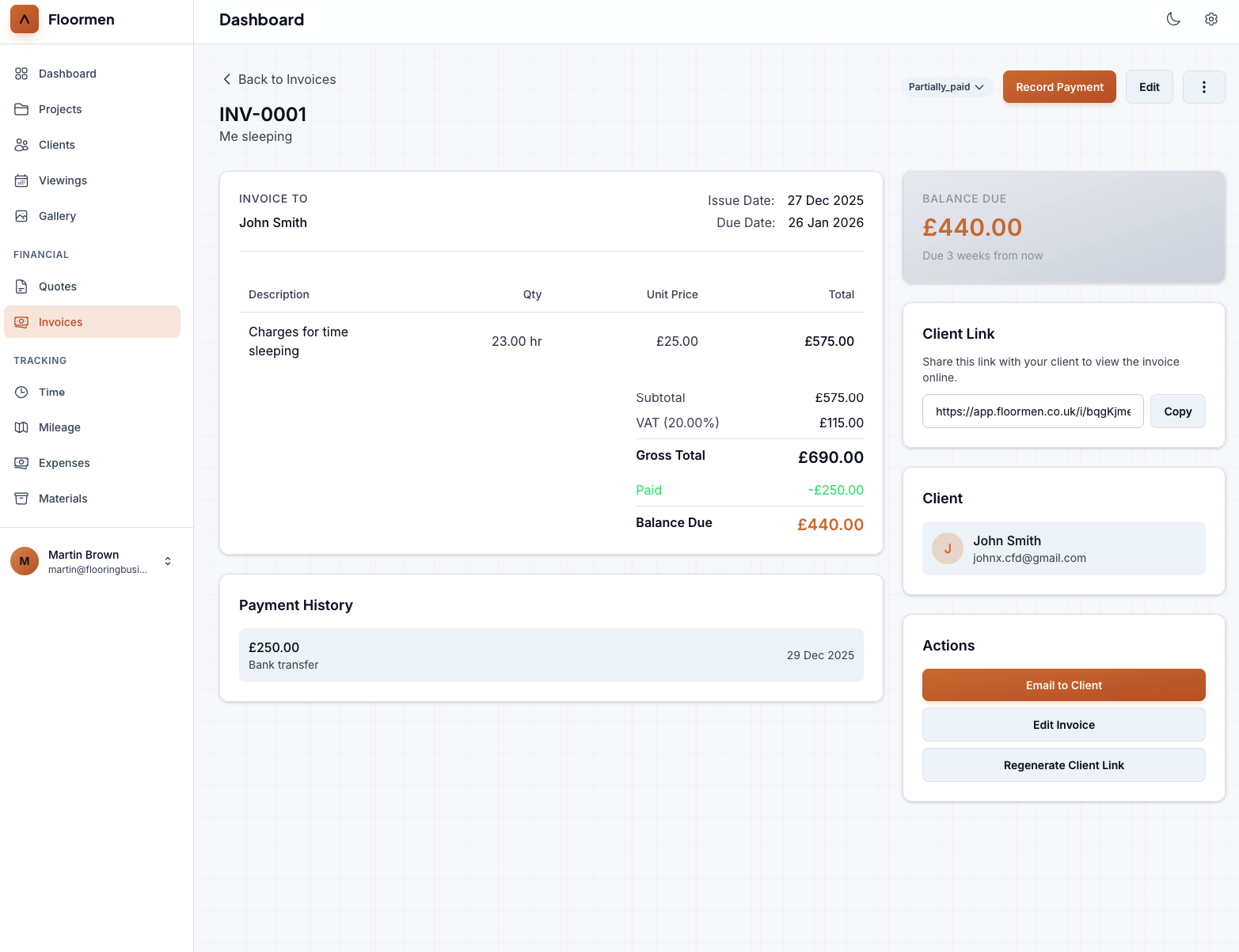Click the Record Payment button
Viewport: 1239px width, 952px height.
1059,86
